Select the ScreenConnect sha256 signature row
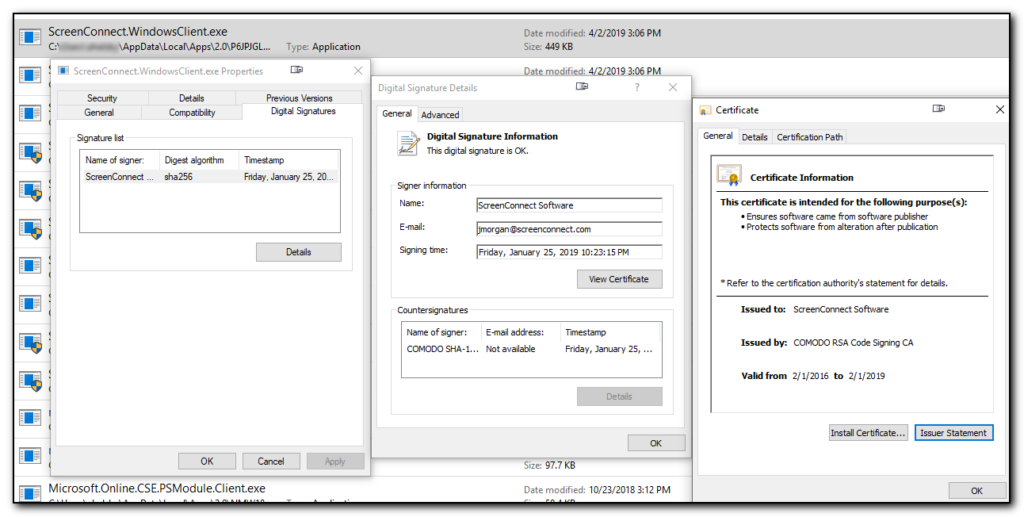Screen dimensions: 1024x517 click(210, 177)
